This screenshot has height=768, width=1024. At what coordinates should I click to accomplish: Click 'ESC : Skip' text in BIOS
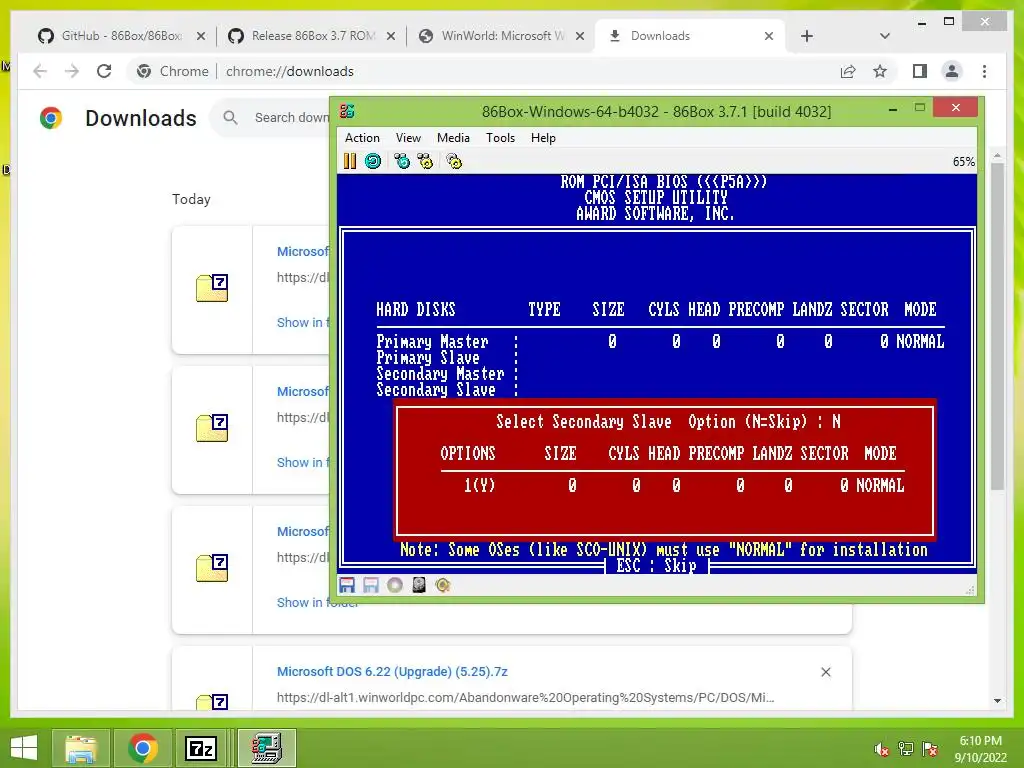(656, 566)
